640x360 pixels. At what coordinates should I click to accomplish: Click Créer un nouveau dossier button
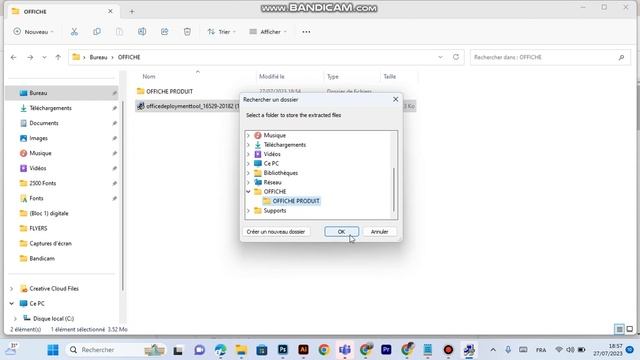[276, 232]
